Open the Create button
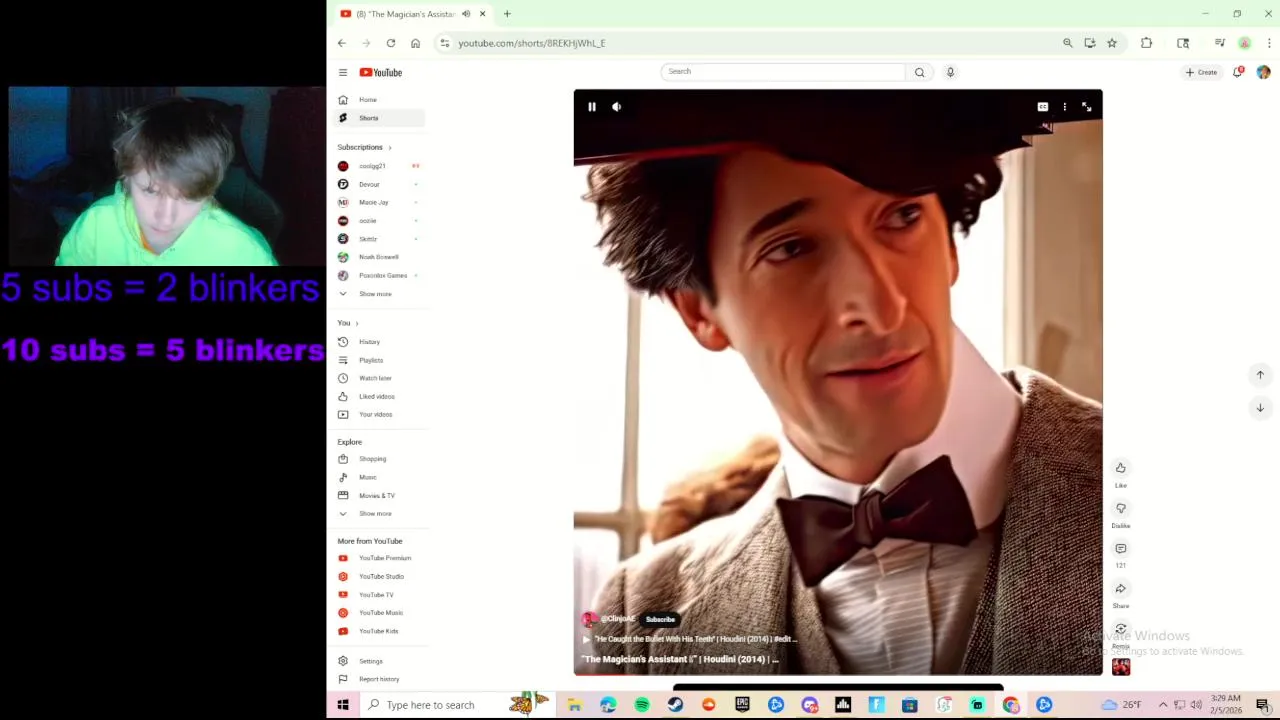Screen dimensions: 1280x720 pos(1201,72)
